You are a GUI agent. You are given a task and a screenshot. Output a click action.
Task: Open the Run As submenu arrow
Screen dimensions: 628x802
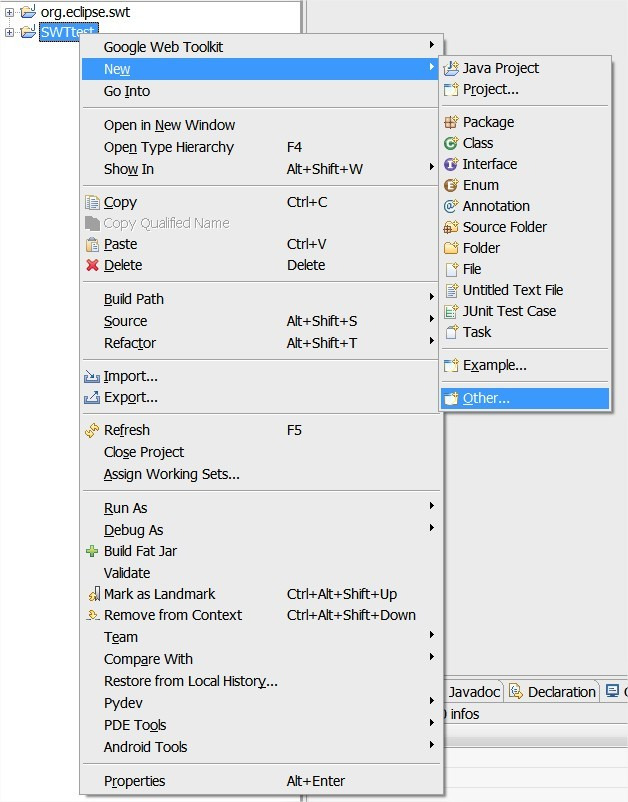pos(432,506)
